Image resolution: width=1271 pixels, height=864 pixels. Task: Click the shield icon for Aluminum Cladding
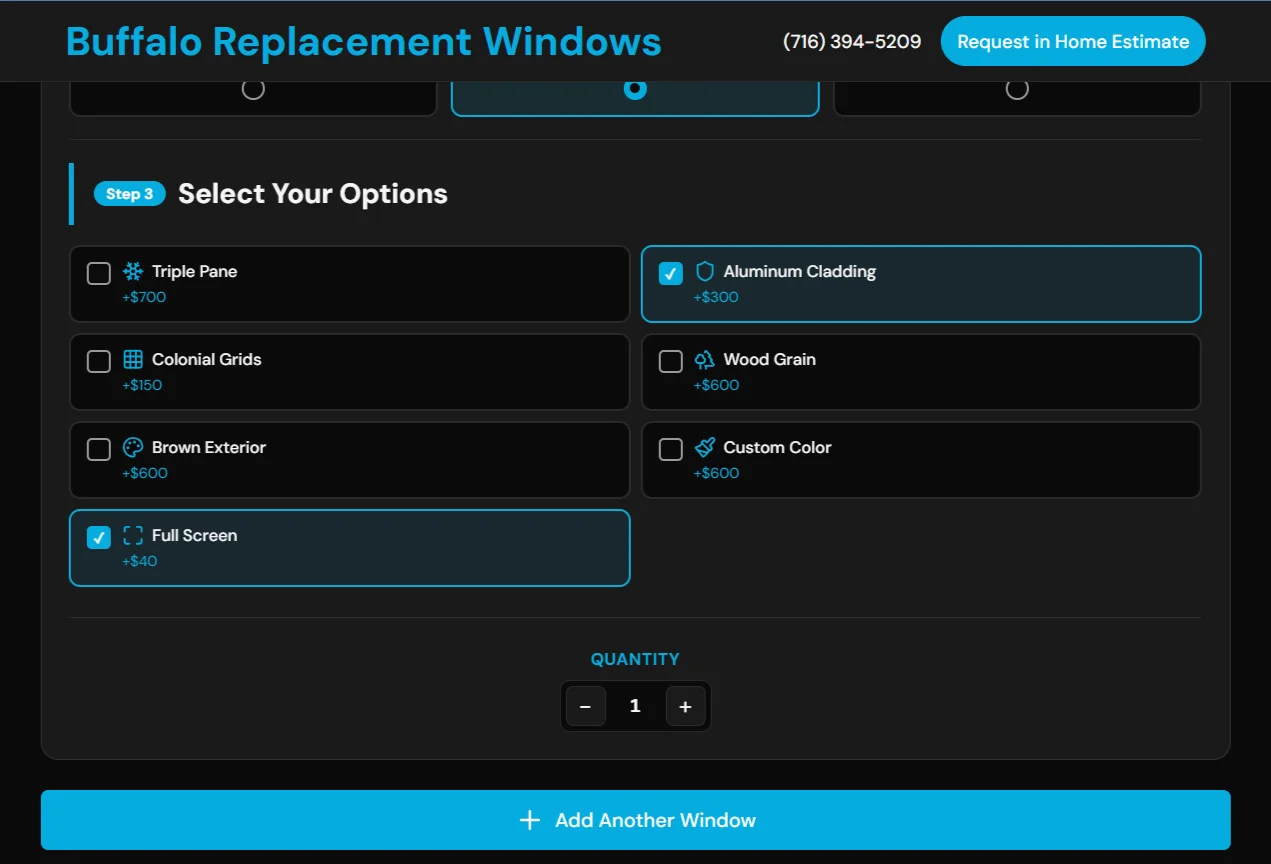point(705,271)
